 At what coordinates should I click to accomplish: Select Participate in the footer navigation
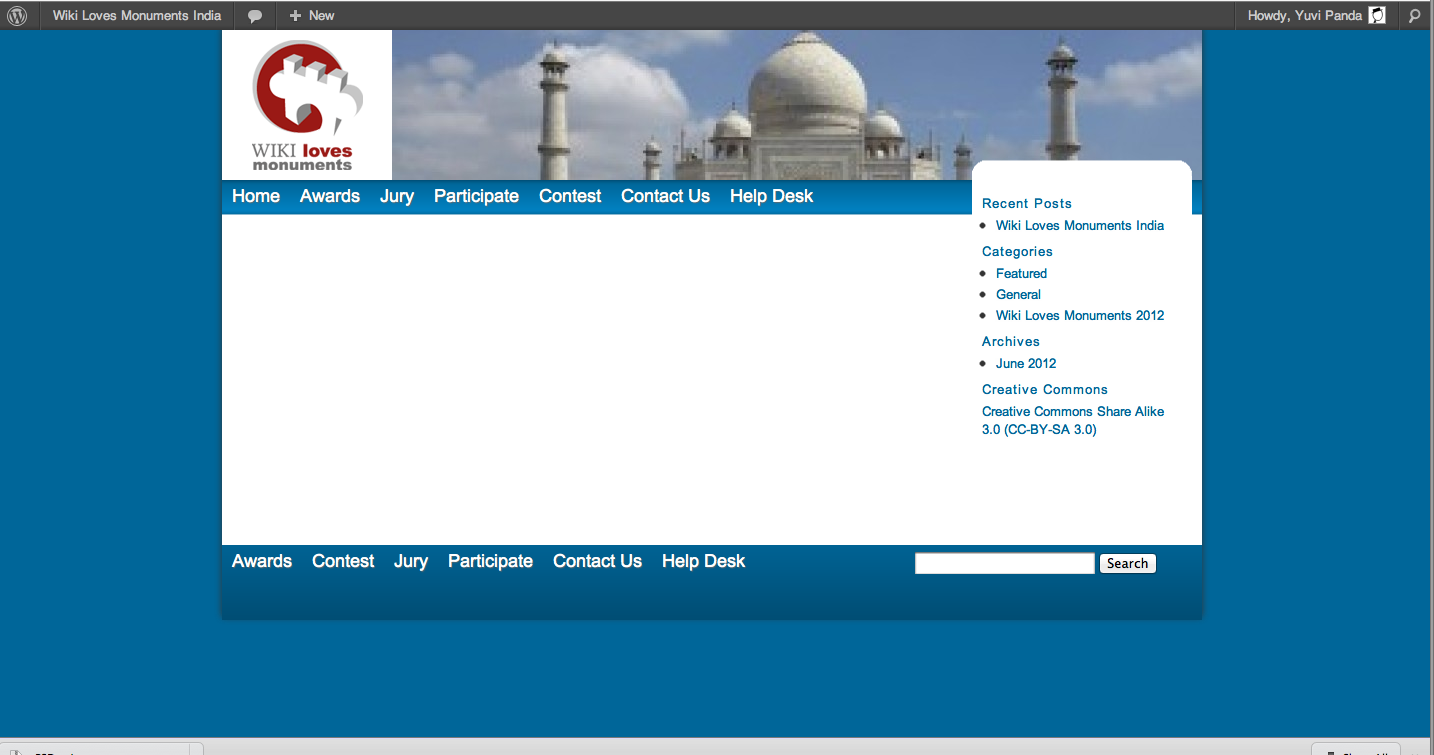point(490,561)
